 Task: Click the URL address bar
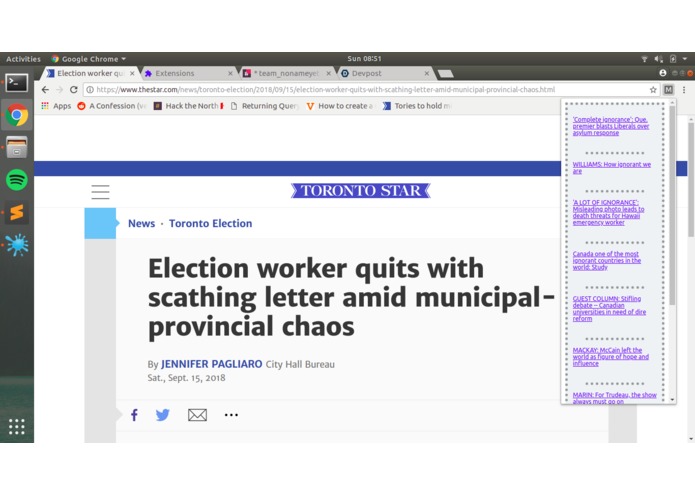click(x=370, y=89)
